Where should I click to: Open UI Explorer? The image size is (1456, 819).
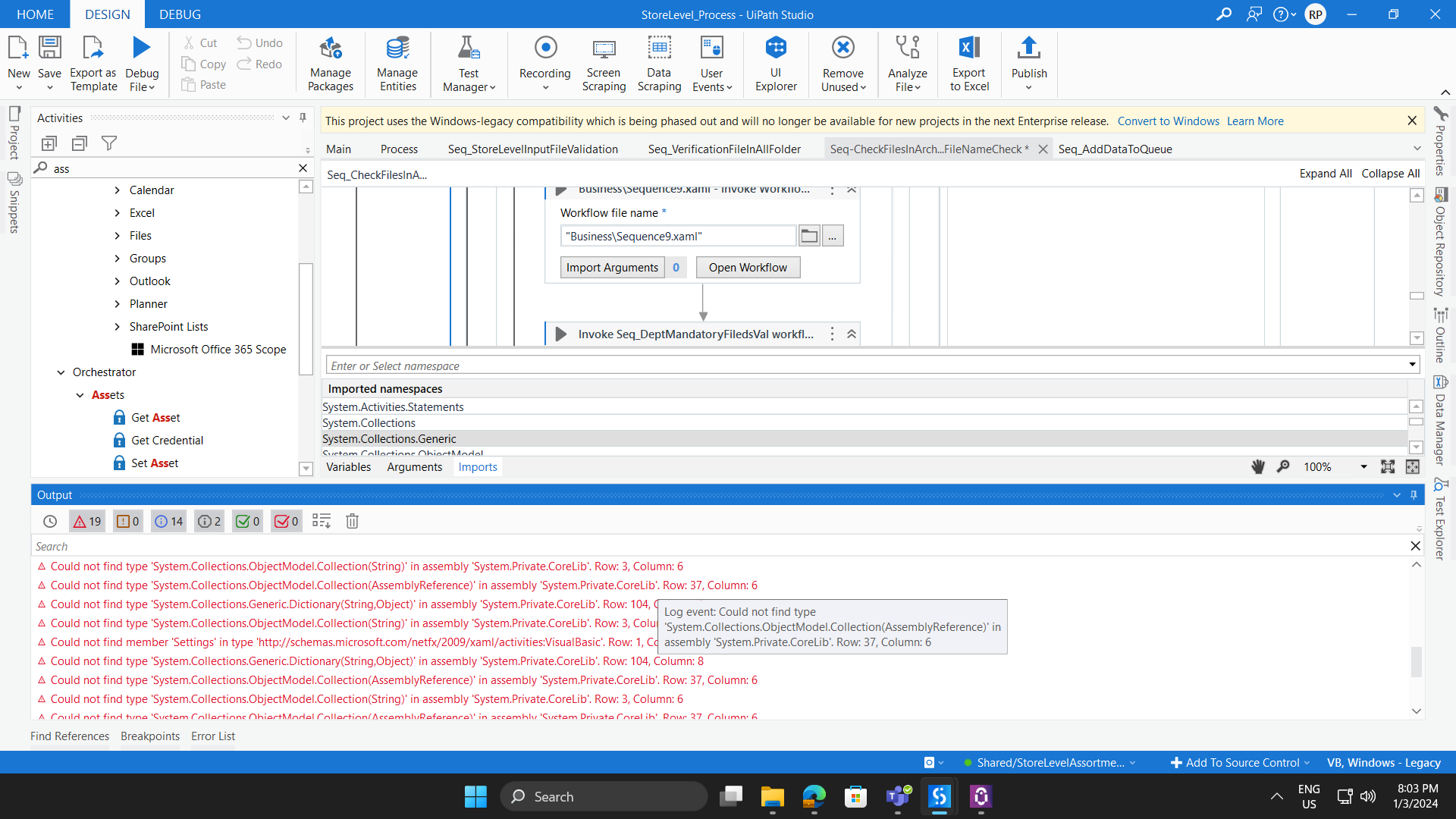pyautogui.click(x=775, y=64)
